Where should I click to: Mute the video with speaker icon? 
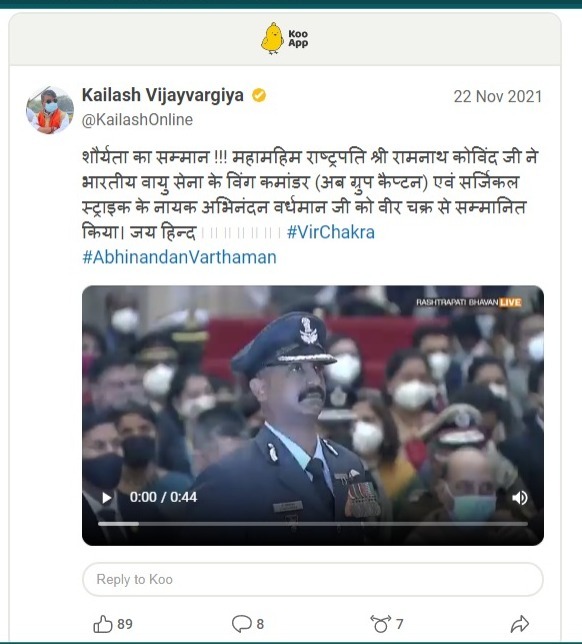[520, 498]
